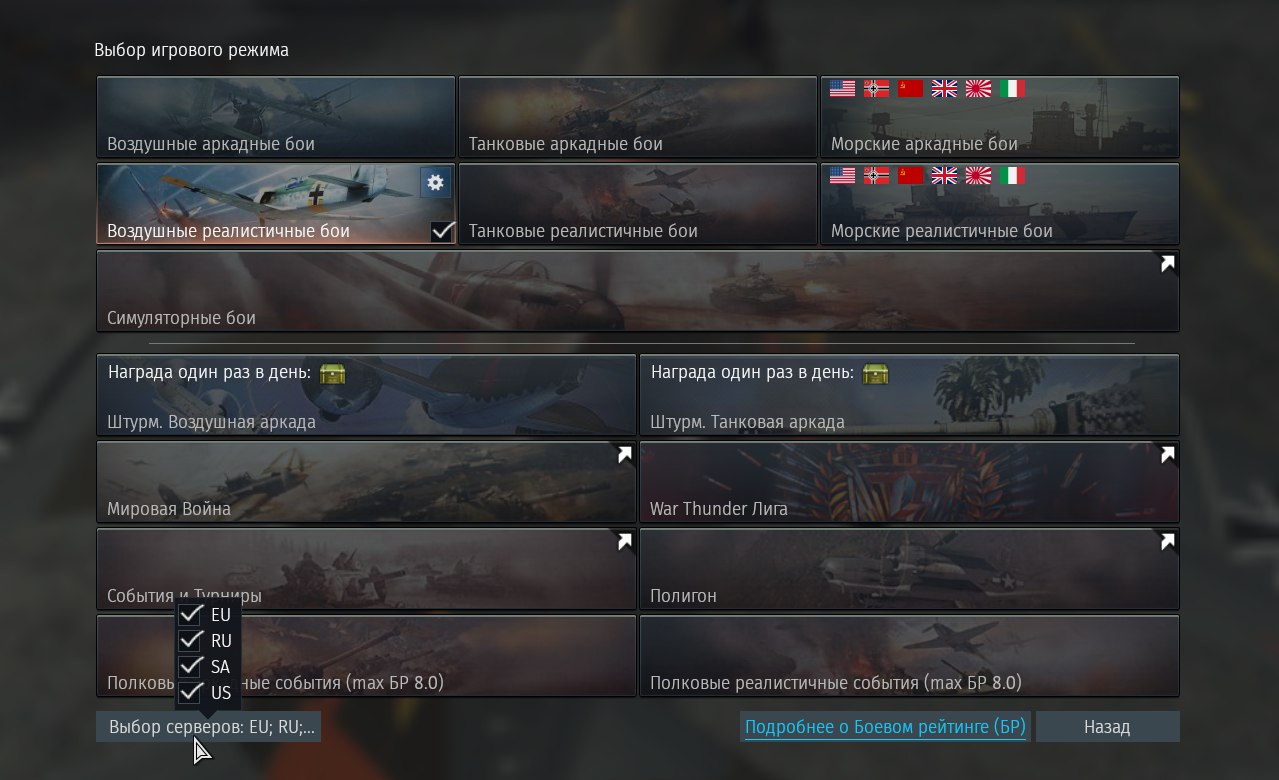Image resolution: width=1279 pixels, height=780 pixels.
Task: Choose Полковые реалистичные события tile
Action: (909, 656)
